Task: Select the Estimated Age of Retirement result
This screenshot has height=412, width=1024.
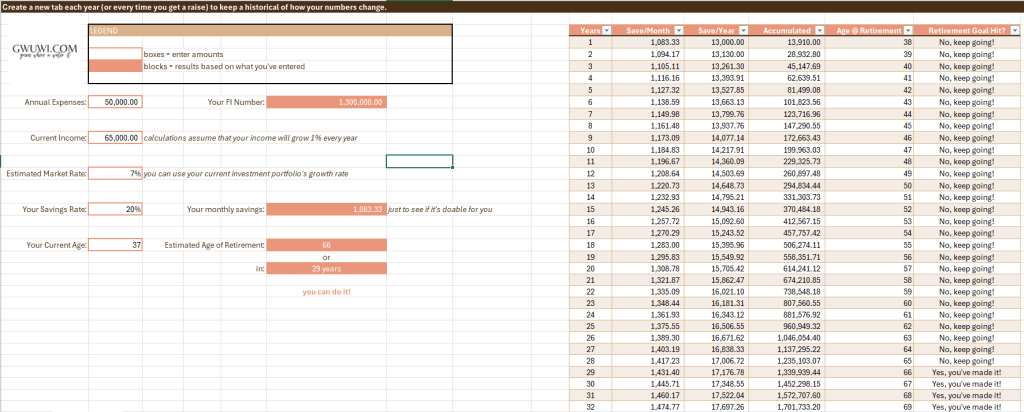Action: point(326,245)
